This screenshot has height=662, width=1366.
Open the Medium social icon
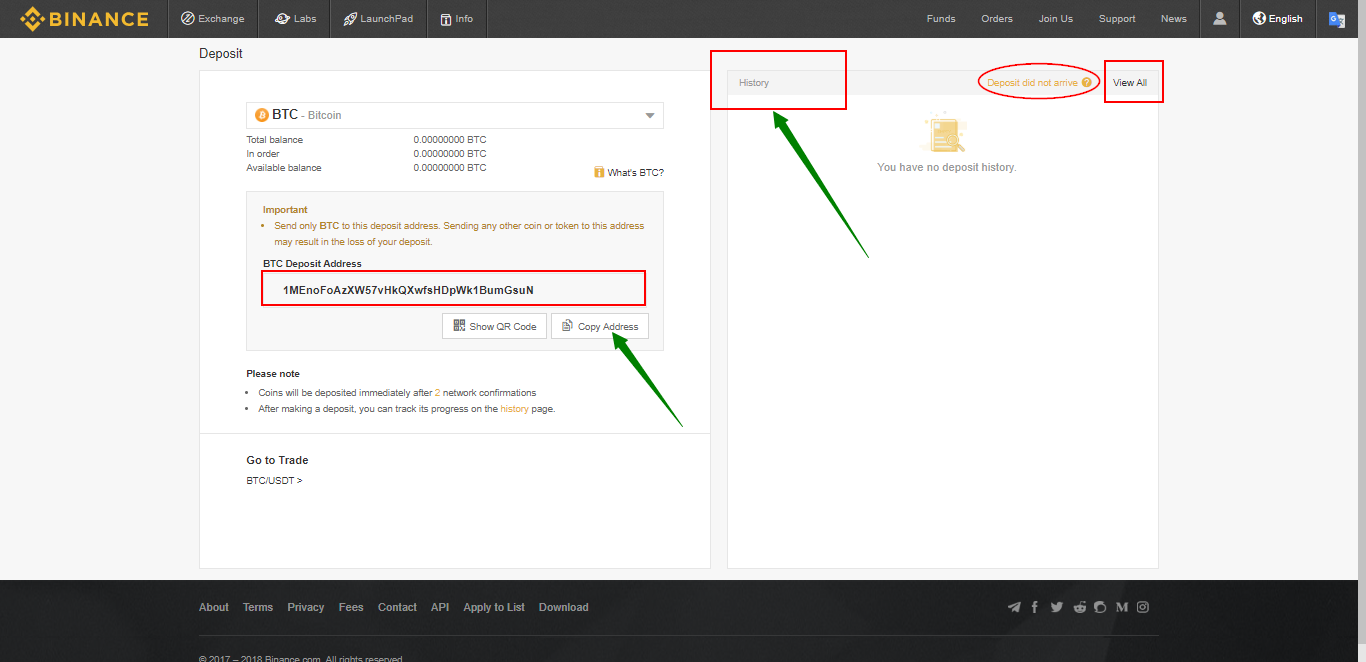point(1122,607)
